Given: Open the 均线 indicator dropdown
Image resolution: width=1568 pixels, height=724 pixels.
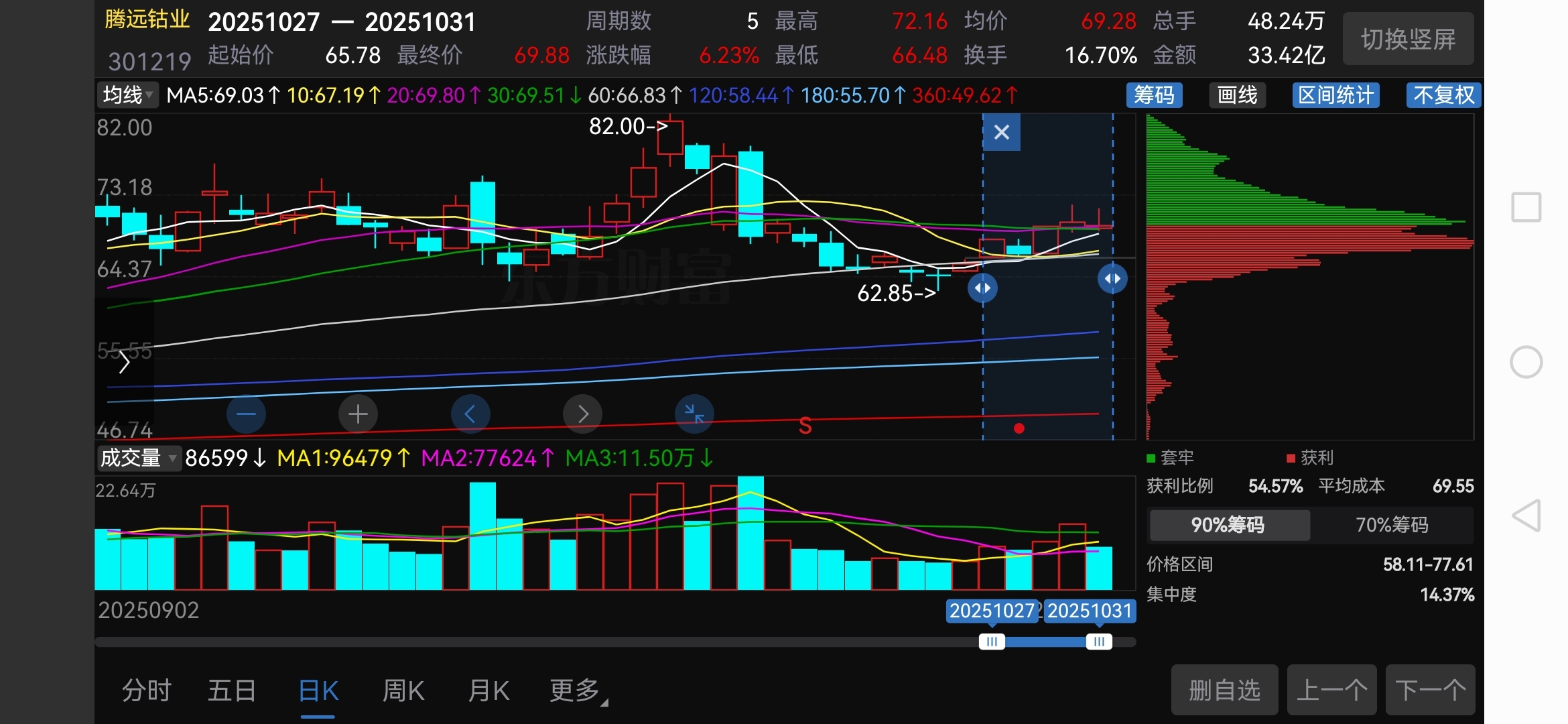Looking at the screenshot, I should click(x=127, y=95).
